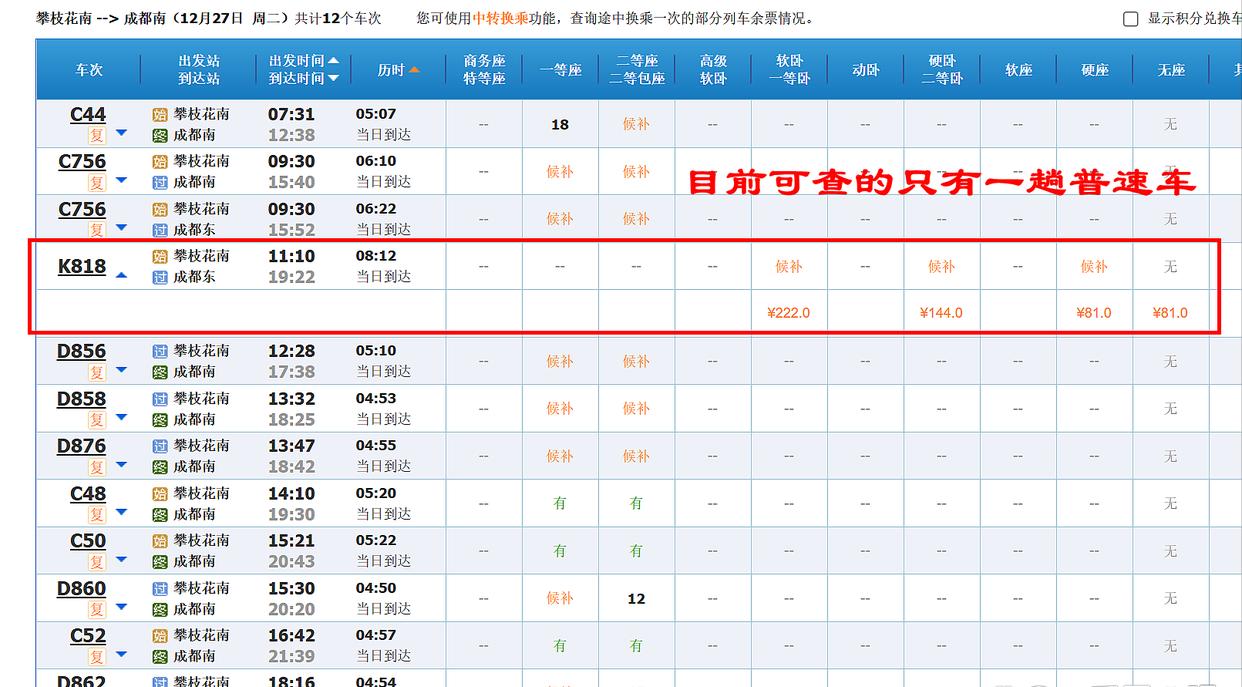1242x687 pixels.
Task: Click 候补 for K818 hard sleeper
Action: 941,267
